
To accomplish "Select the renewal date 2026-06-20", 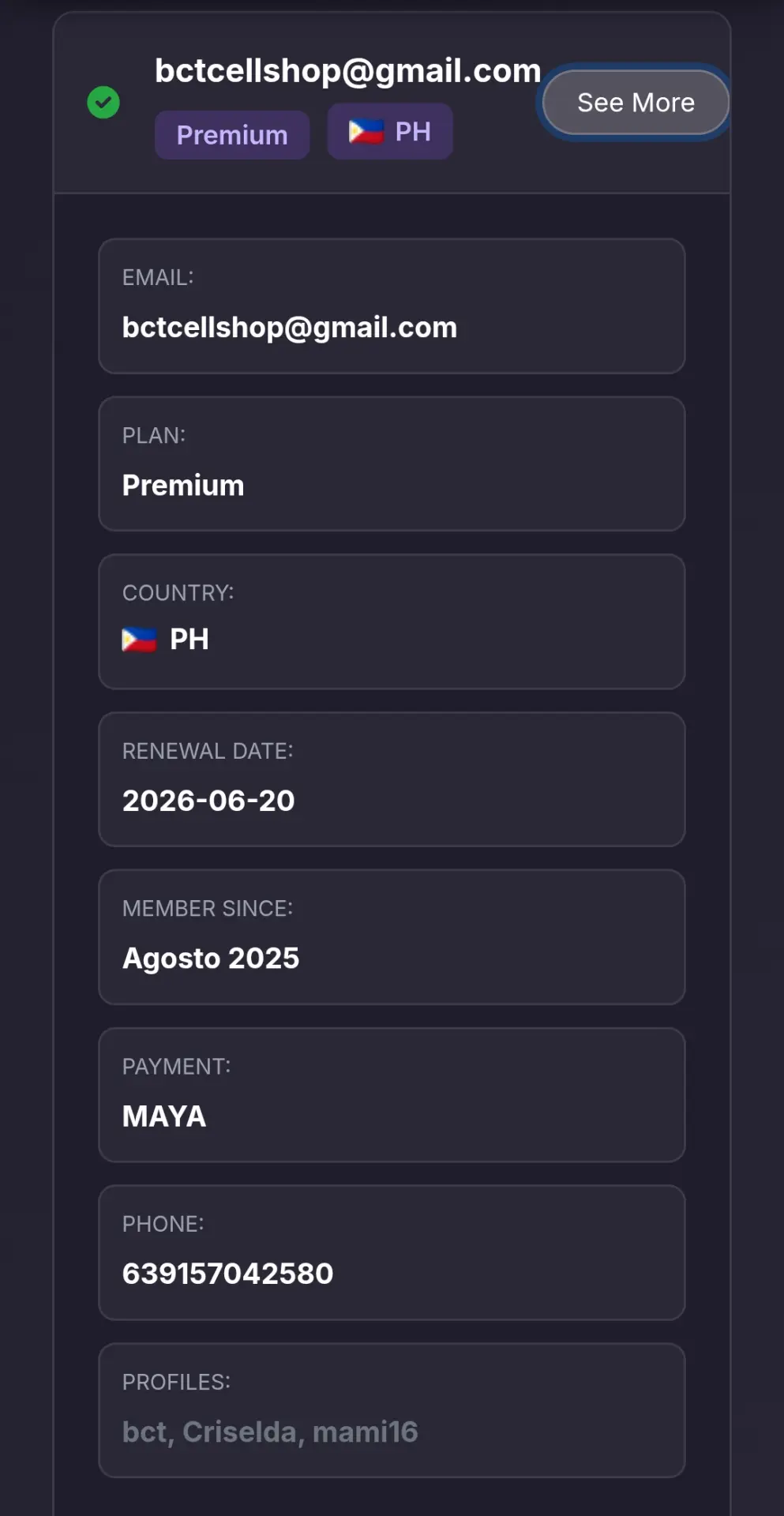I will (x=208, y=801).
